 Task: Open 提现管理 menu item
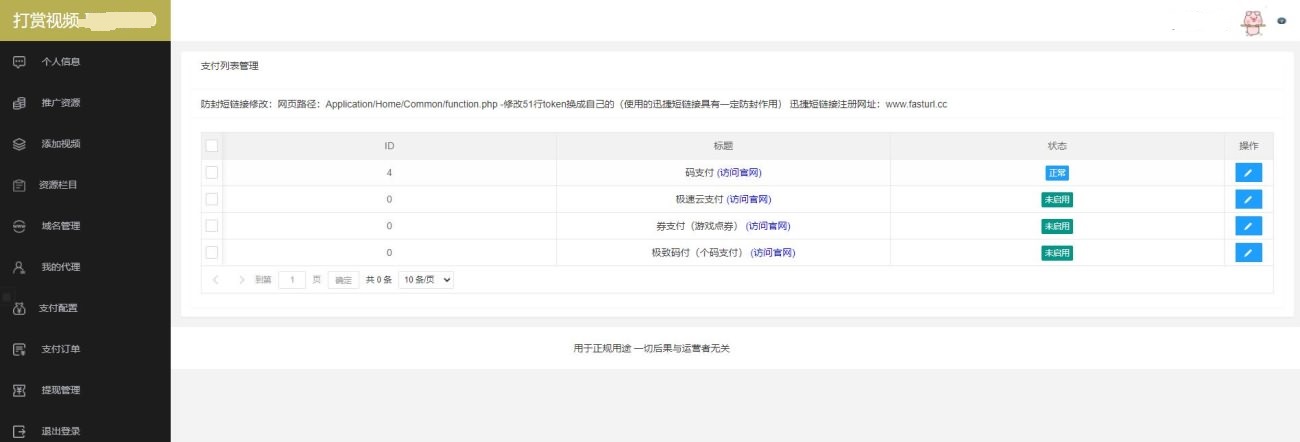[x=85, y=390]
